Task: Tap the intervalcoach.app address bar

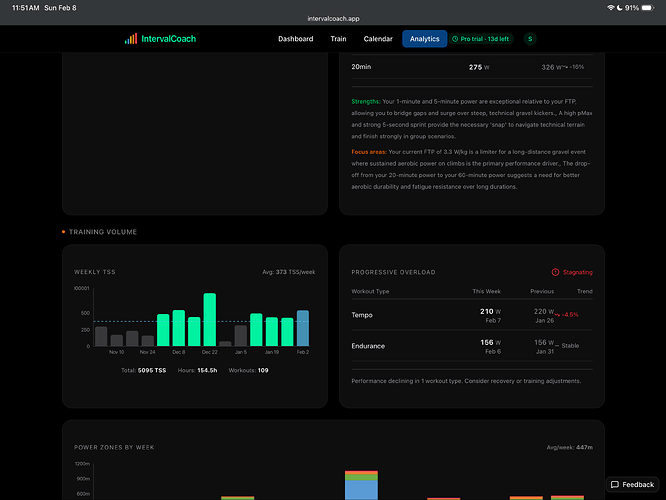Action: [333, 18]
